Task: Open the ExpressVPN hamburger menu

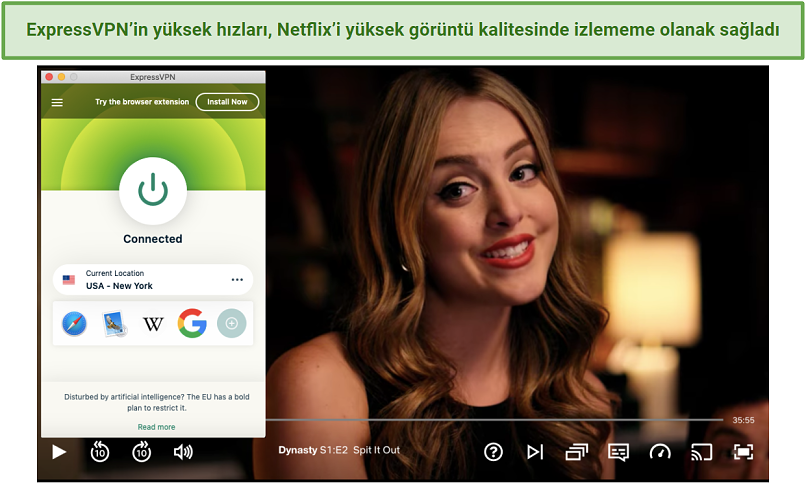Action: [x=57, y=102]
